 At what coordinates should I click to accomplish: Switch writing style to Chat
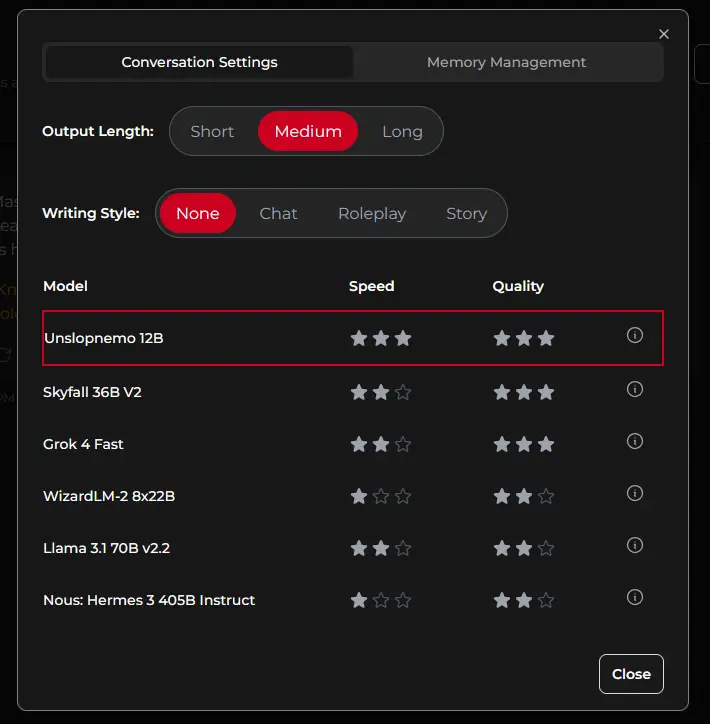(x=278, y=213)
